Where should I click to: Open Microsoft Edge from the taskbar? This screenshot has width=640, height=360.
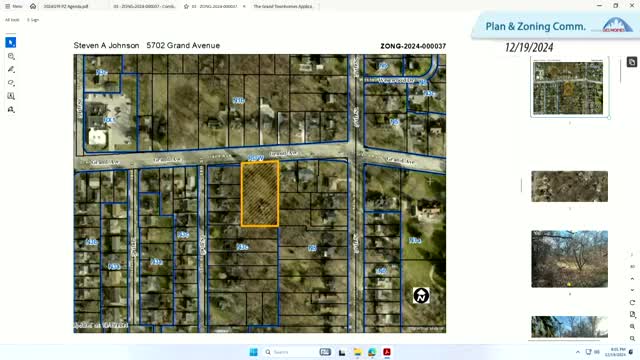point(372,352)
